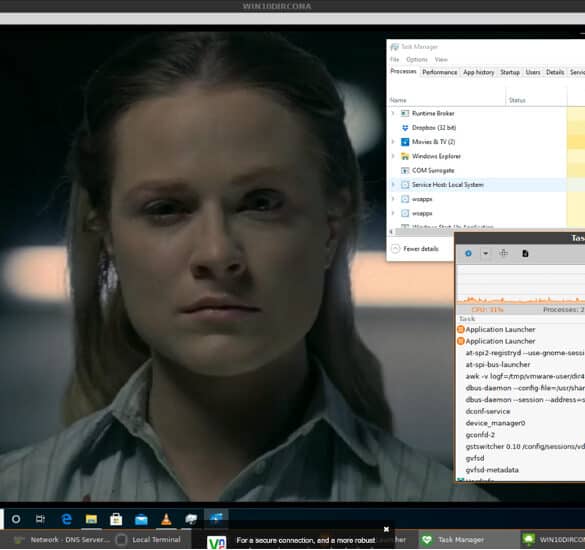Screen dimensions: 585x550
Task: Select the Processes tab
Action: [x=404, y=71]
